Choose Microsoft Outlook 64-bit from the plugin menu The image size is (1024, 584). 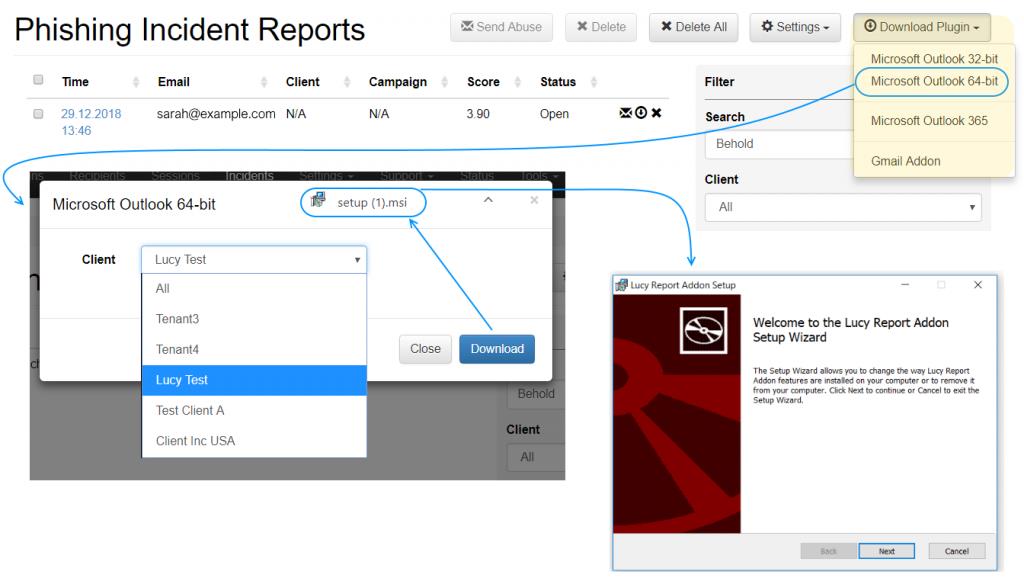(934, 81)
